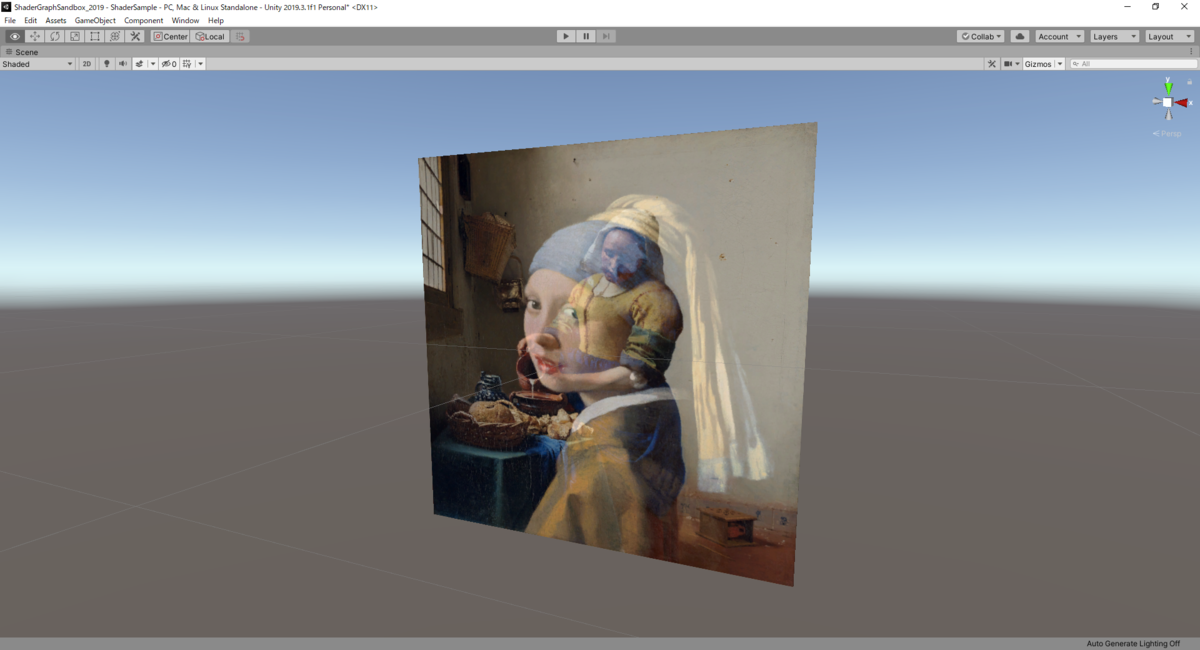Viewport: 1200px width, 650px height.
Task: Select the Scale tool
Action: [75, 36]
